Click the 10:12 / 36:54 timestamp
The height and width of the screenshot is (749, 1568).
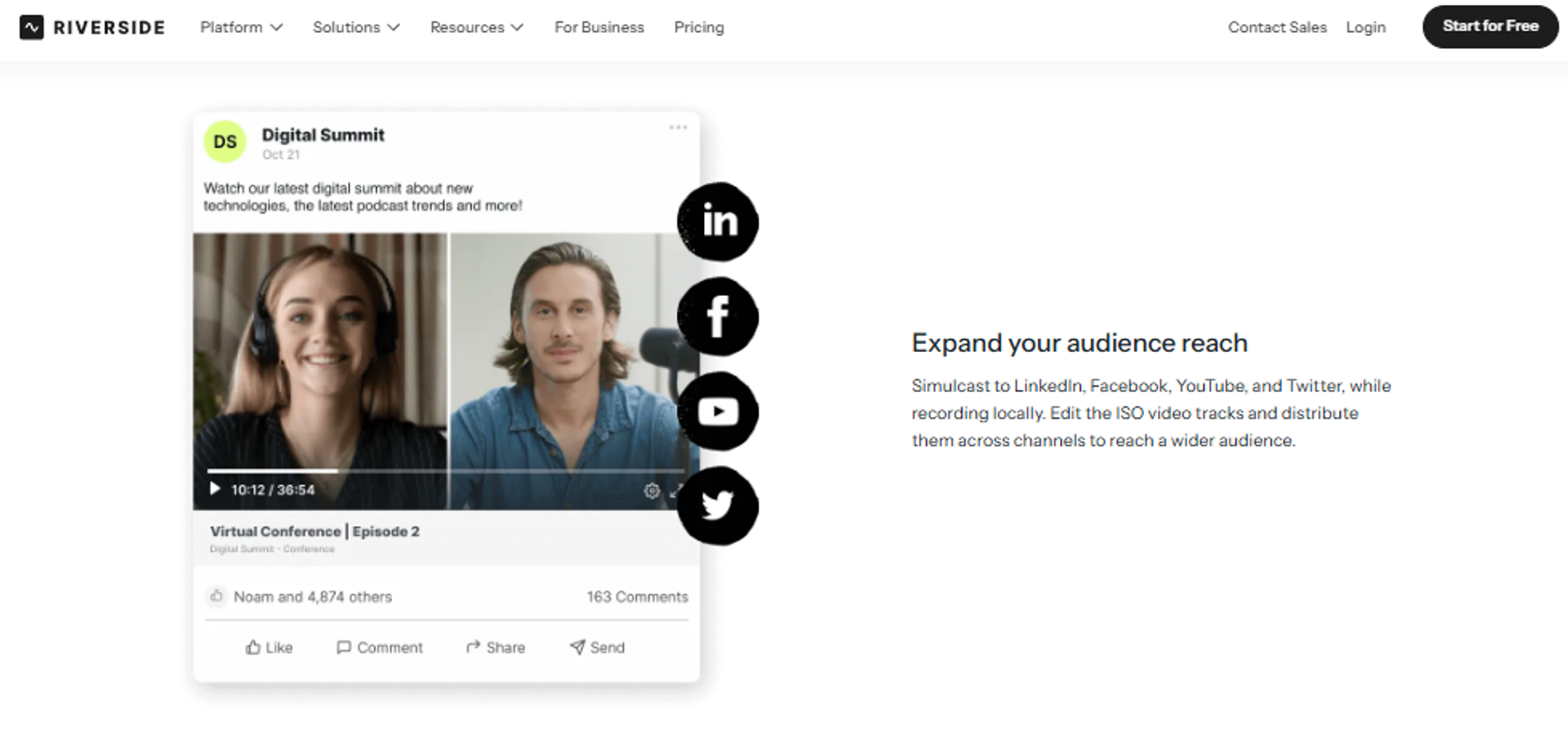click(273, 489)
